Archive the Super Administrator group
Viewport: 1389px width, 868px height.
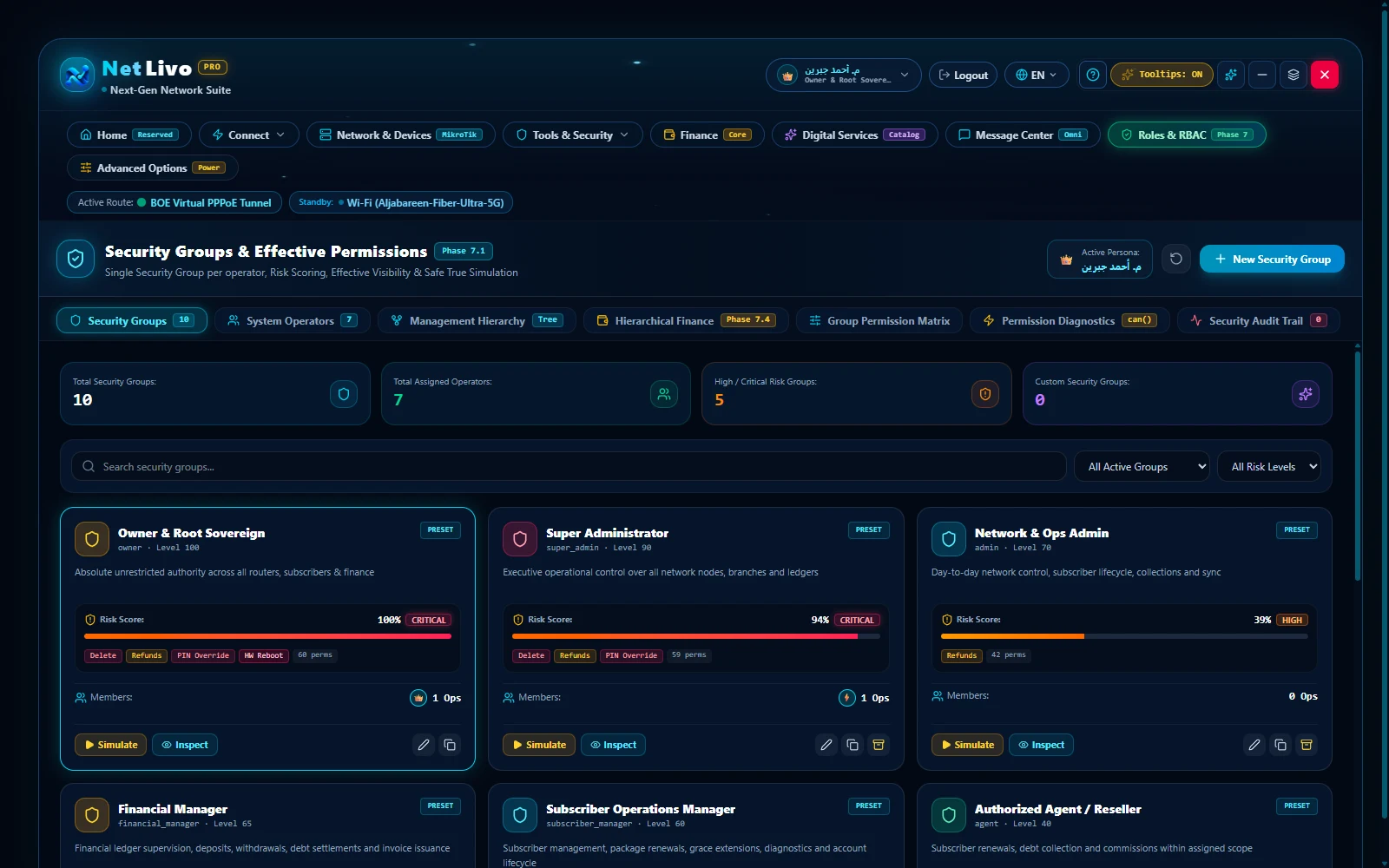(879, 745)
